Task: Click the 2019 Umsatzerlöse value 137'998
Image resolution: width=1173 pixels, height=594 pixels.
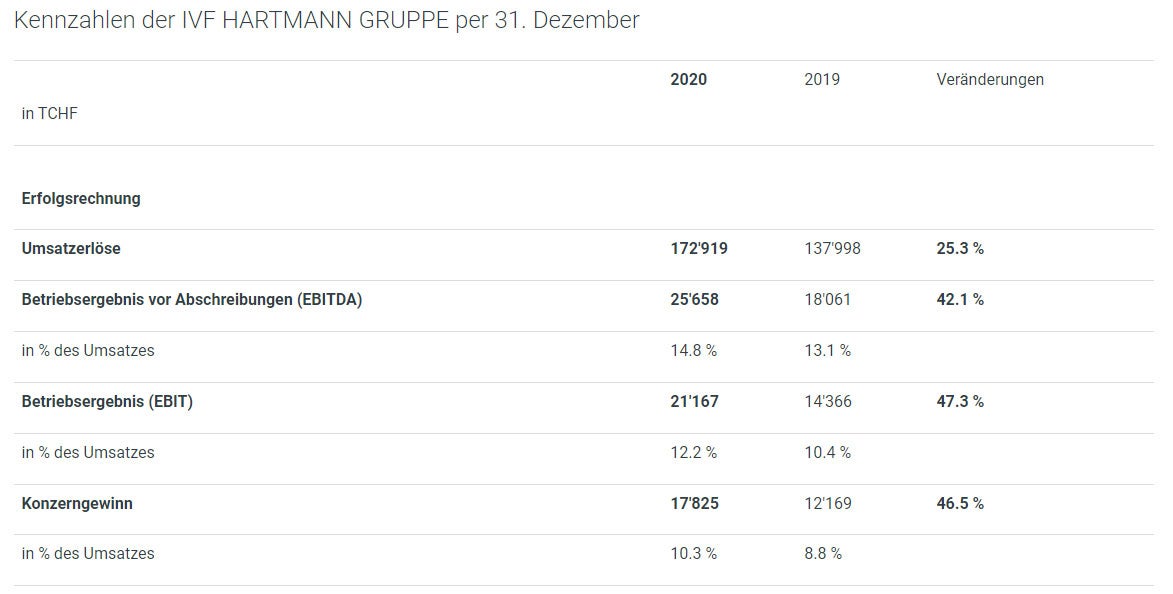Action: (x=833, y=248)
